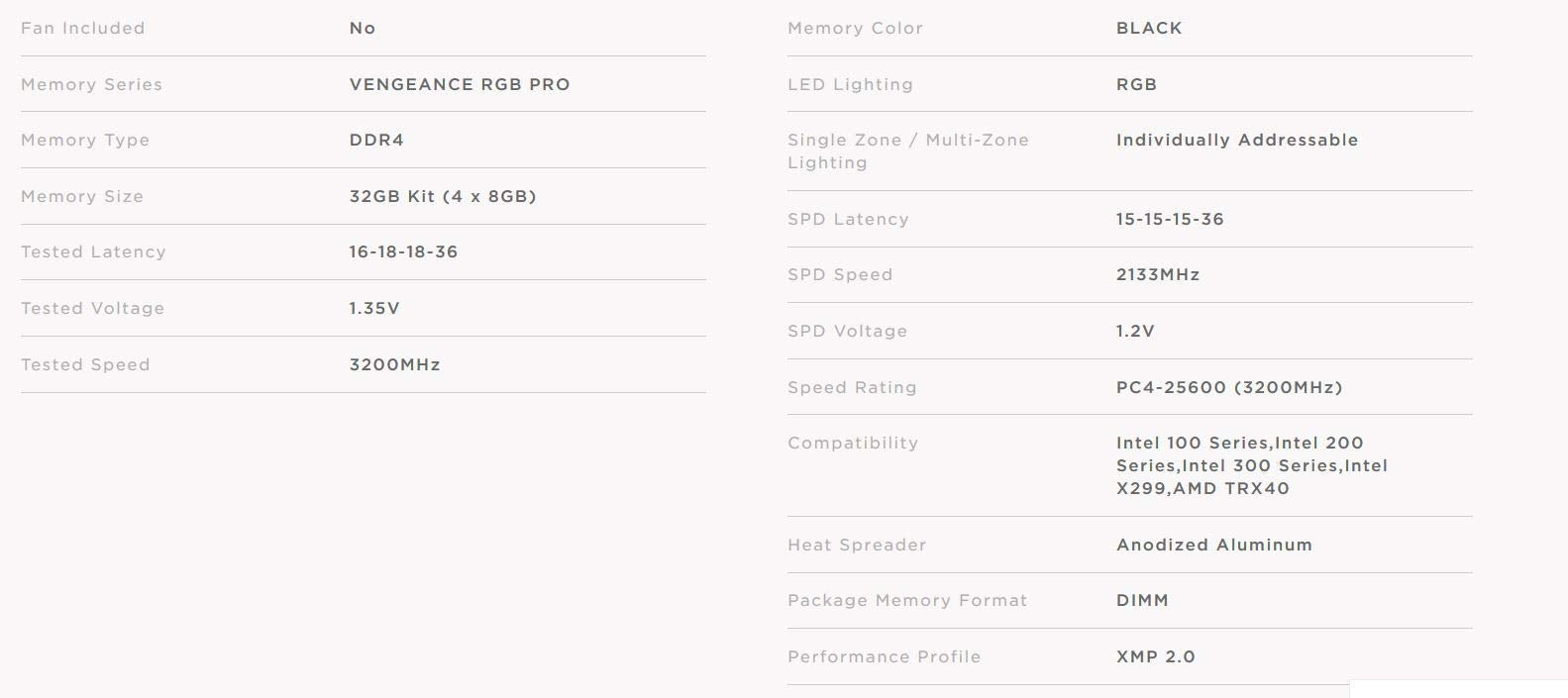The height and width of the screenshot is (698, 1568).
Task: Click the PC4-25600 (3200MHz) speed rating
Action: tap(1229, 387)
